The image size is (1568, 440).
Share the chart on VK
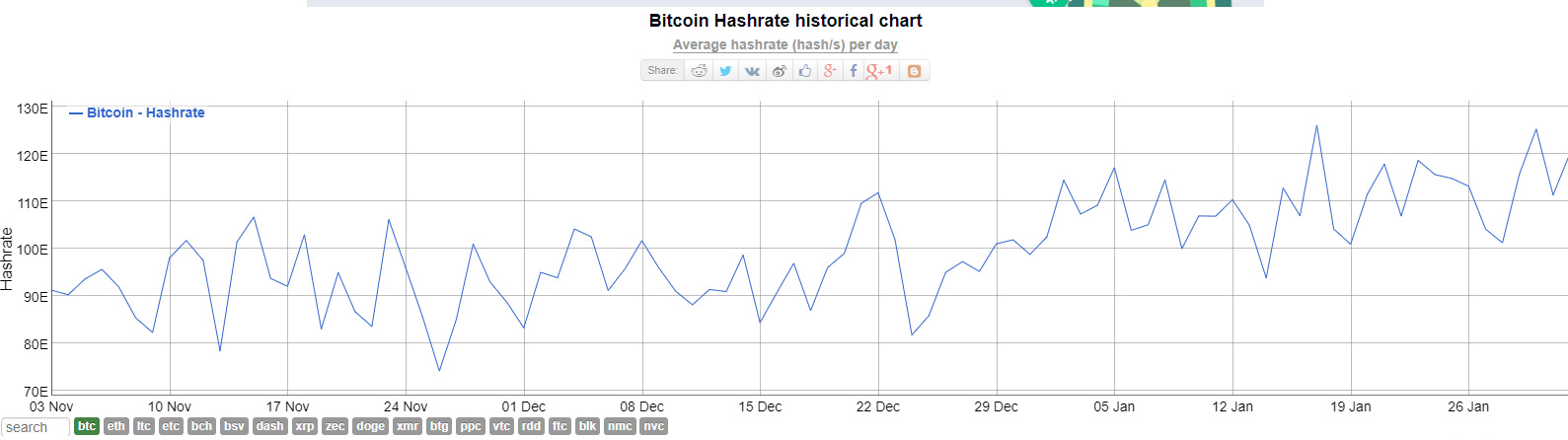click(x=752, y=71)
